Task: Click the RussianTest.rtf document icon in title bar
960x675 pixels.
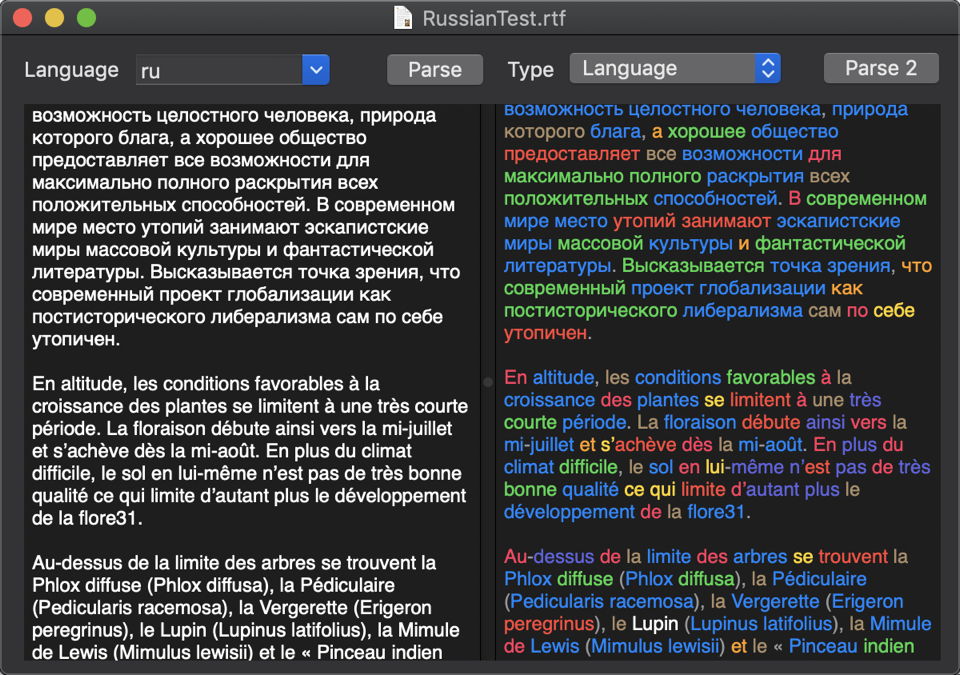Action: 403,17
